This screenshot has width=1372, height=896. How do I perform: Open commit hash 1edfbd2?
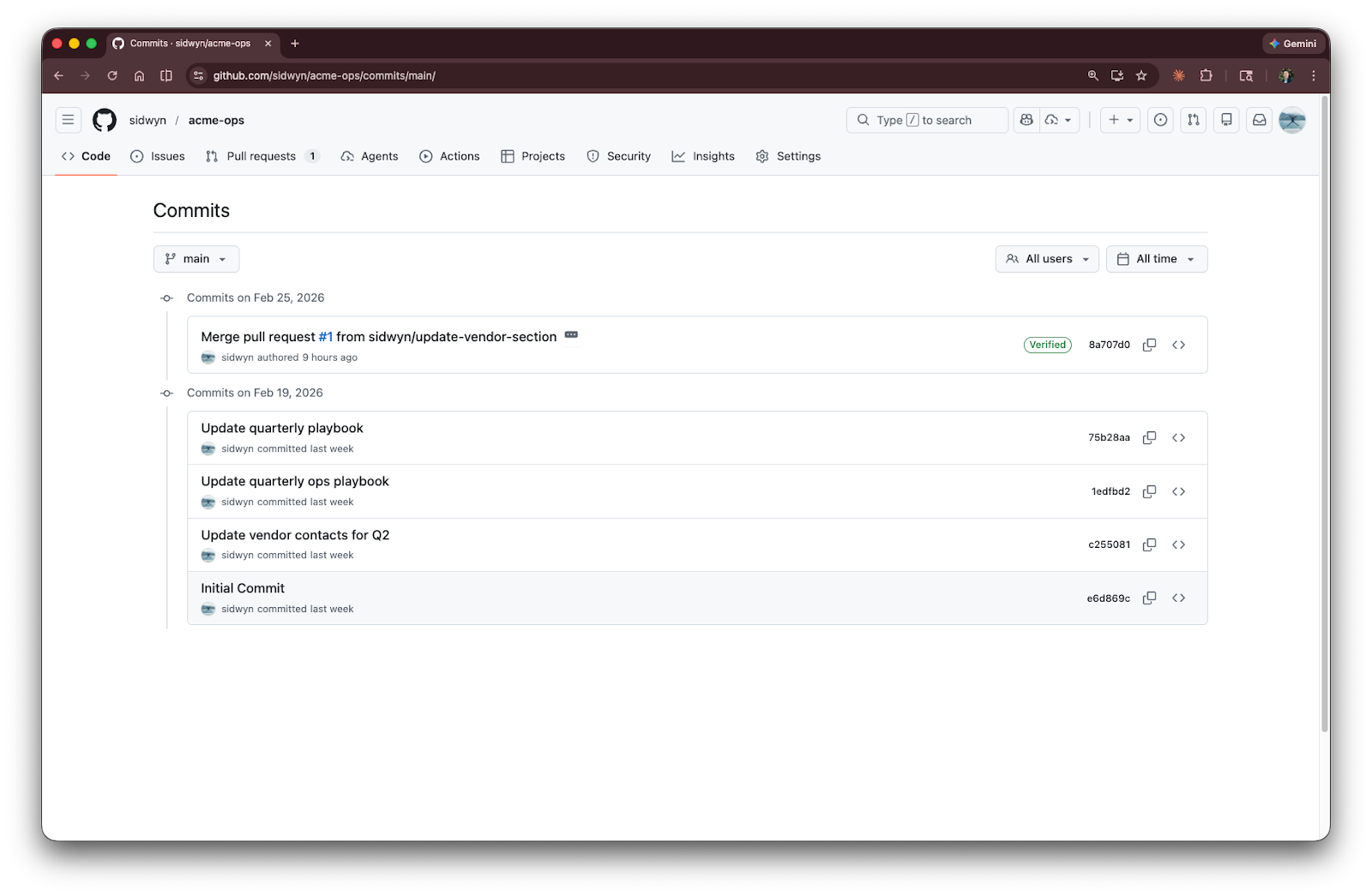1110,491
